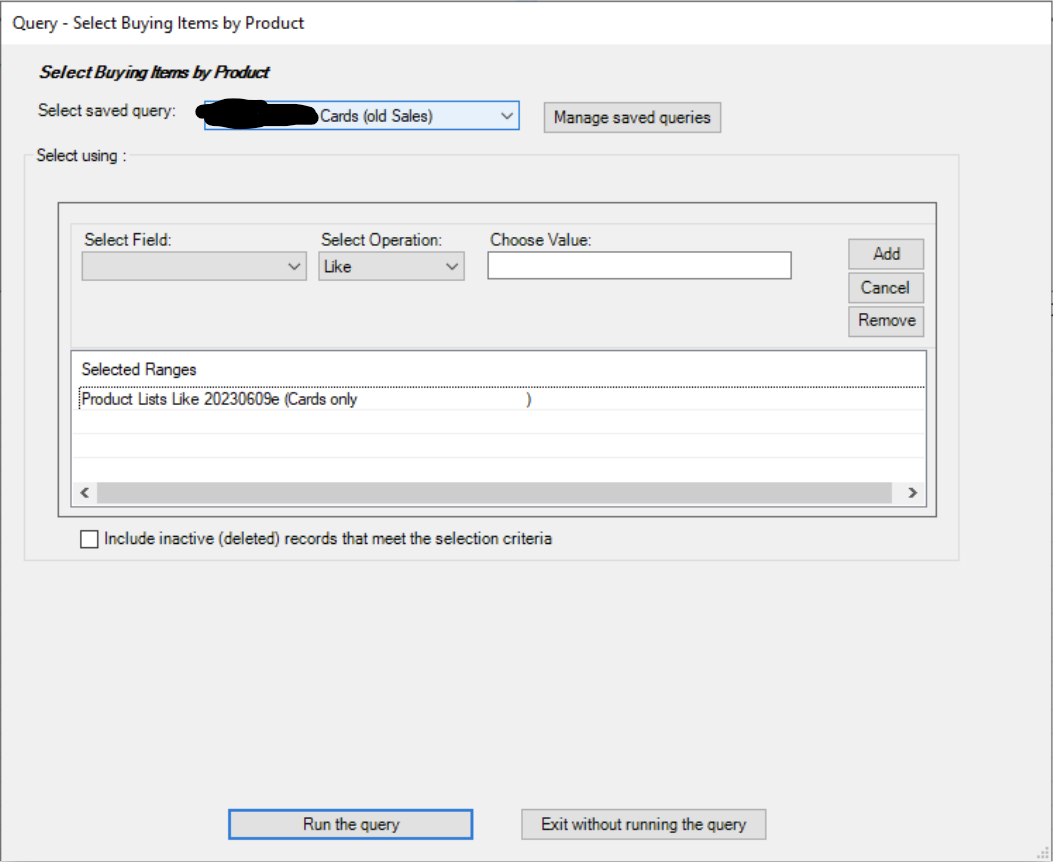1053x862 pixels.
Task: Click the horizontal scrollbar track in Selected Ranges
Action: (x=494, y=493)
